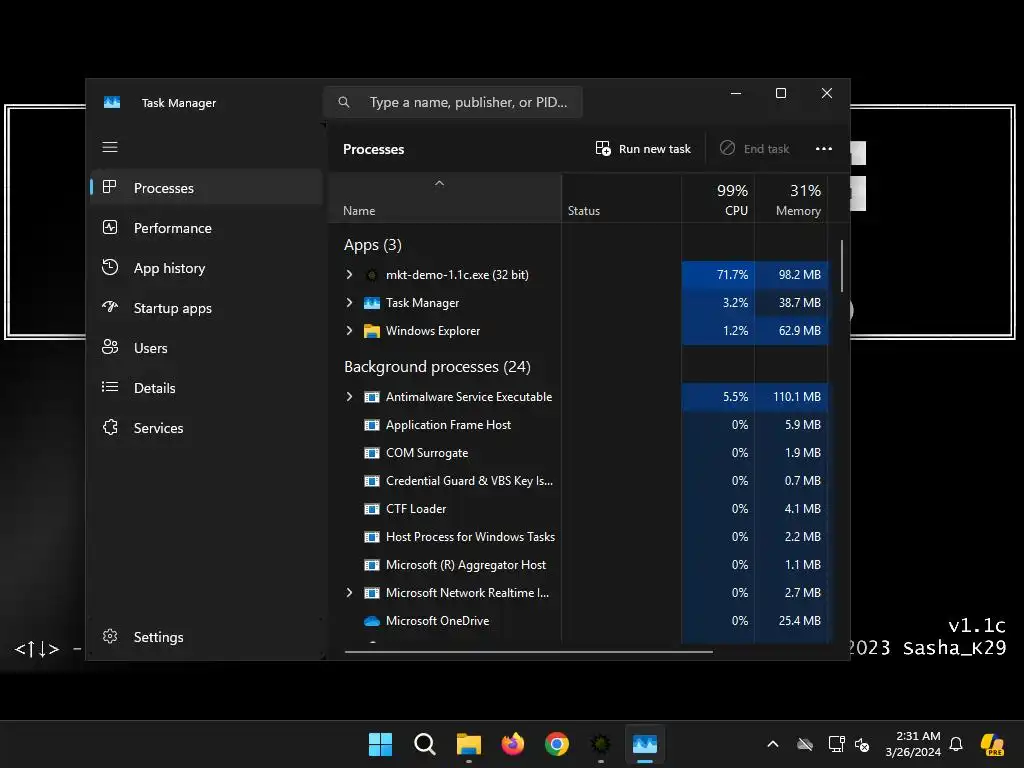Open the three-dots more options menu
The image size is (1024, 768).
tap(824, 149)
